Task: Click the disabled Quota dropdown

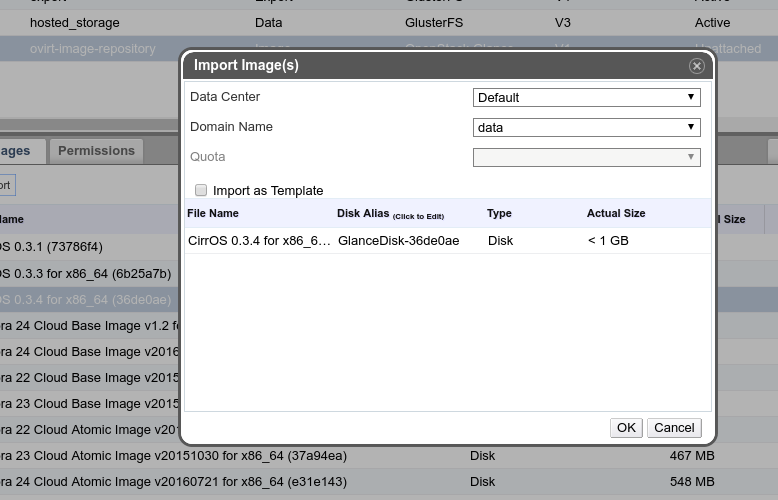Action: point(586,157)
